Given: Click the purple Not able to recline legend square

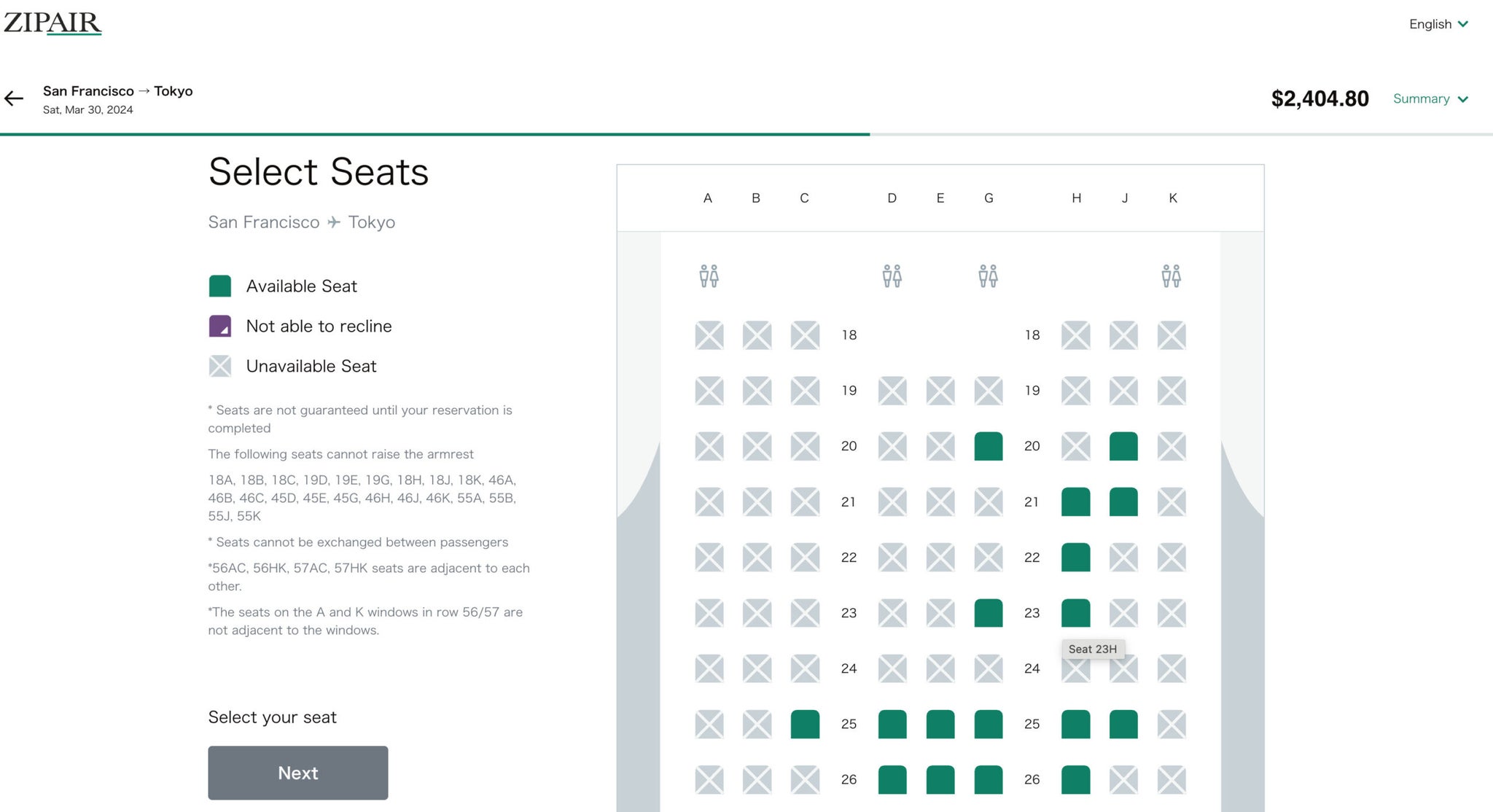Looking at the screenshot, I should tap(219, 326).
